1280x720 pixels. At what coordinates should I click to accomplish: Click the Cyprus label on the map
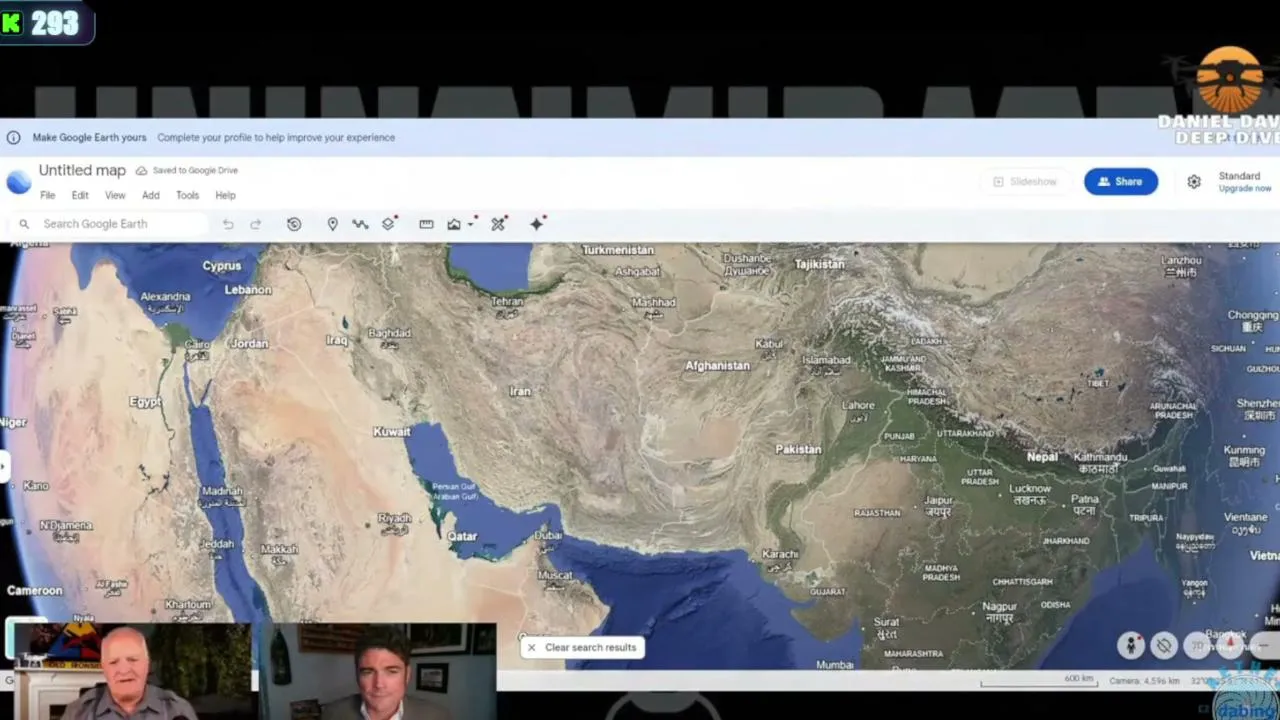(222, 266)
